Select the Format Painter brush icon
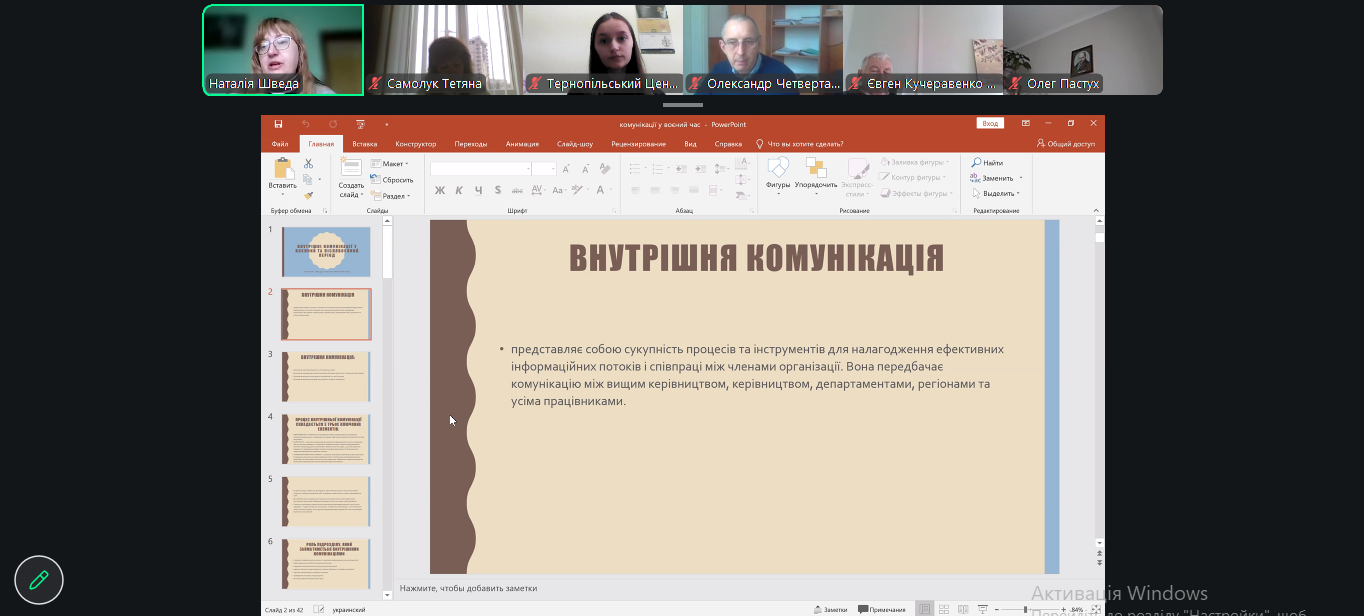 pos(309,195)
